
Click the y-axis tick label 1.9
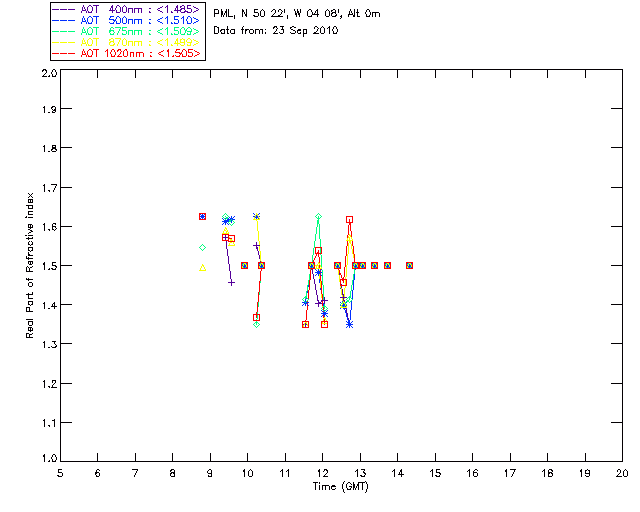click(x=49, y=109)
